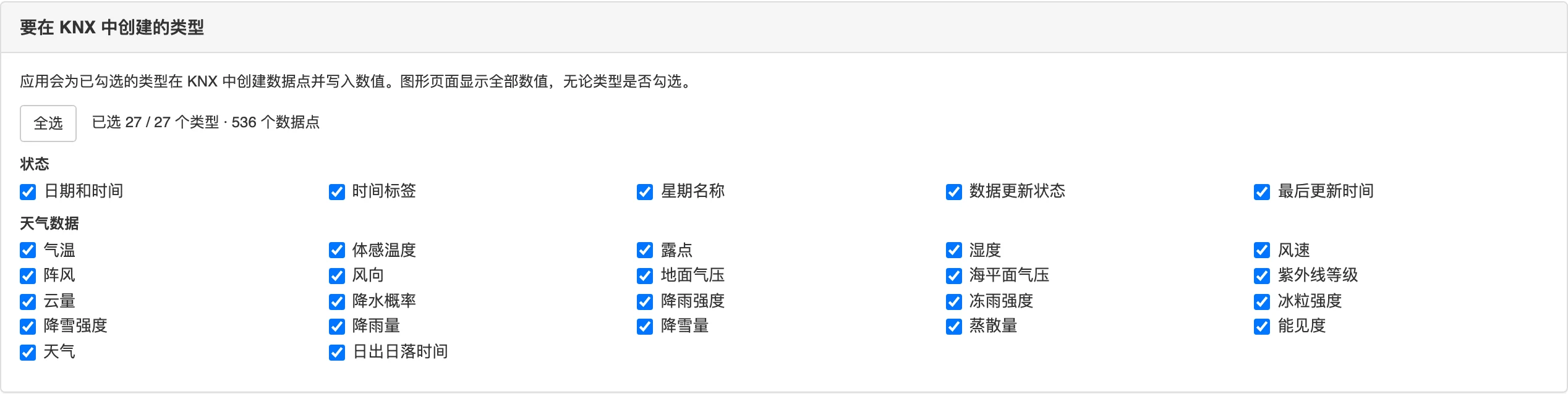Toggle the 风速 checkbox
The height and width of the screenshot is (394, 1568).
tap(1262, 250)
